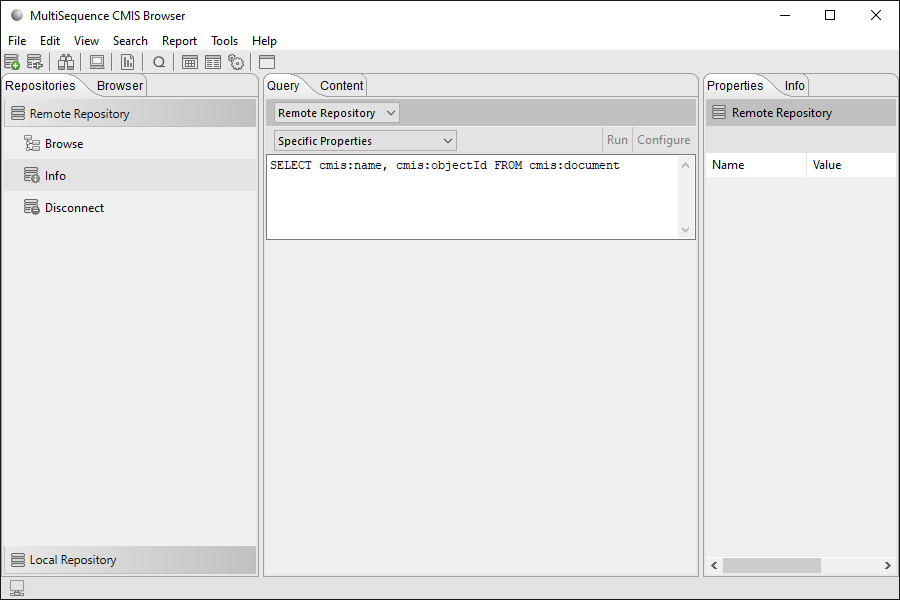This screenshot has height=600, width=900.
Task: Maximize the CMIS Browser window
Action: 830,16
